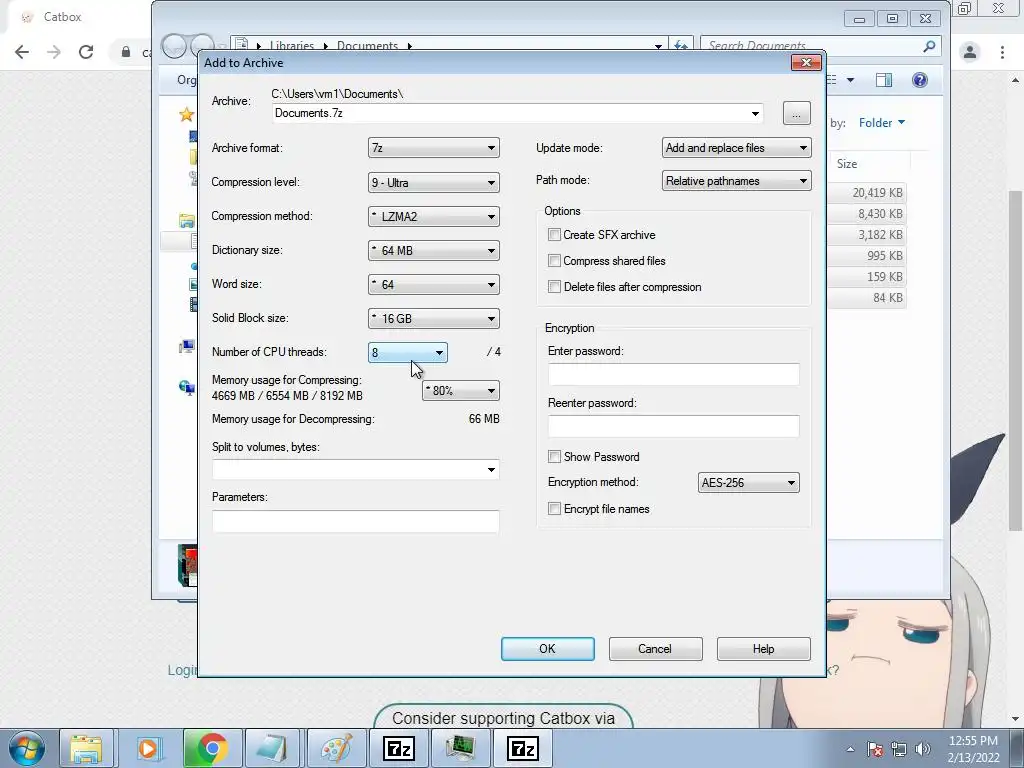Open Action Center flag icon
The width and height of the screenshot is (1024, 768).
(875, 749)
